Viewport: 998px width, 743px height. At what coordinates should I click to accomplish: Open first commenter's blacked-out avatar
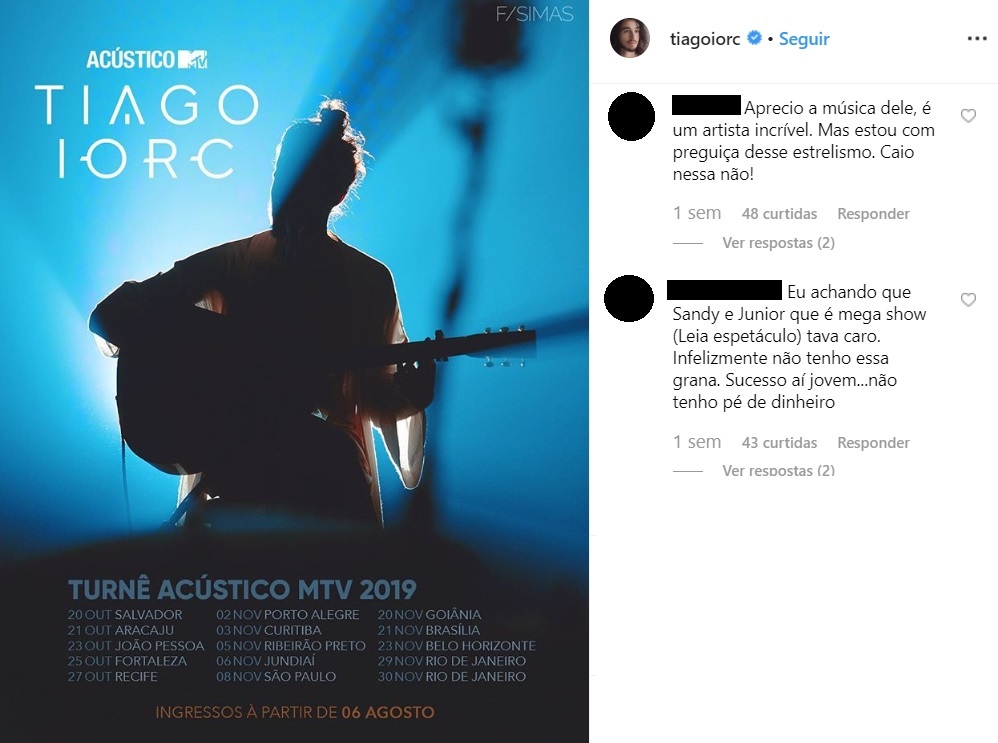coord(631,117)
